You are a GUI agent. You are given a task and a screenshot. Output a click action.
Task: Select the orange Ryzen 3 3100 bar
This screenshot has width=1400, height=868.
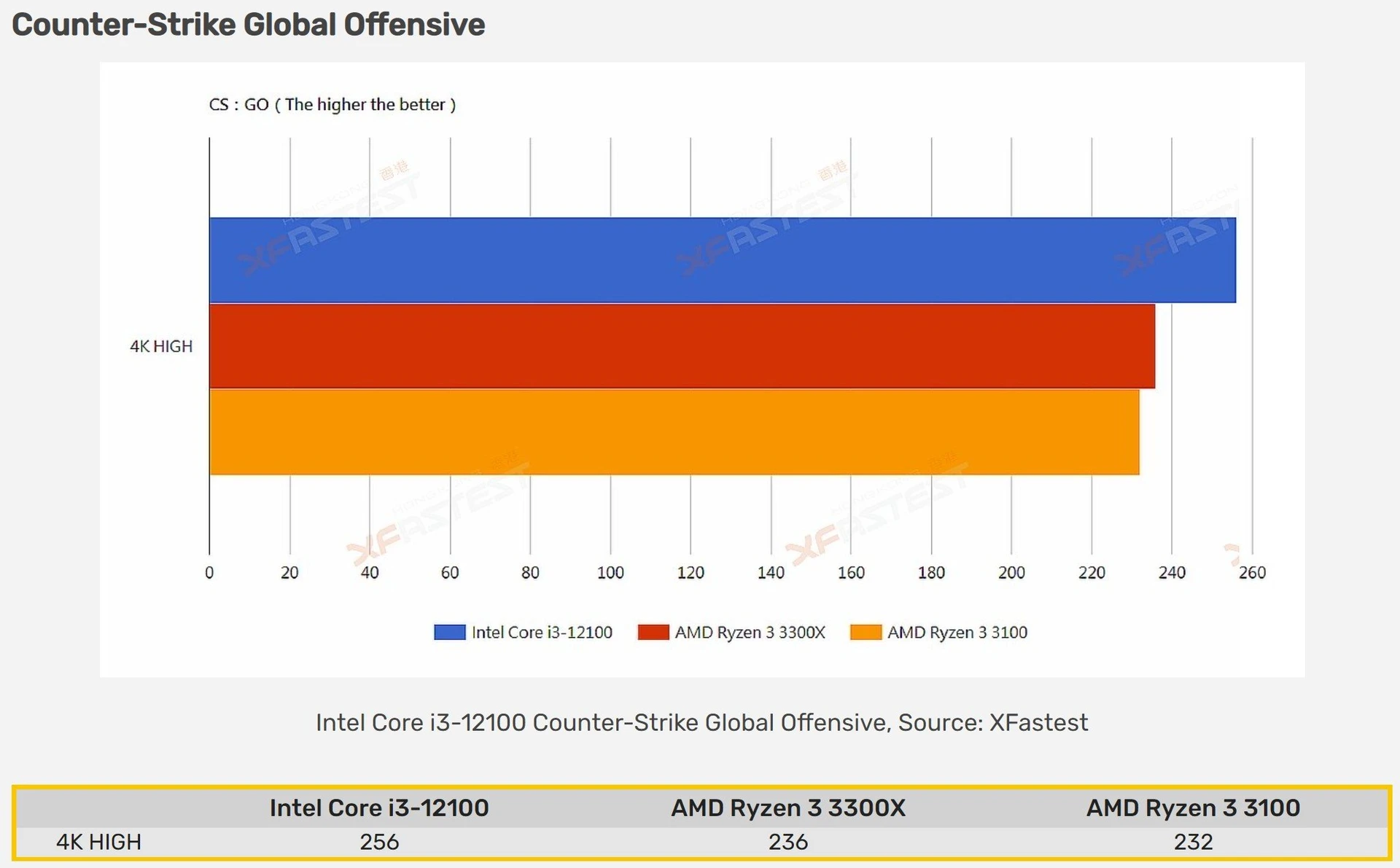(x=674, y=431)
